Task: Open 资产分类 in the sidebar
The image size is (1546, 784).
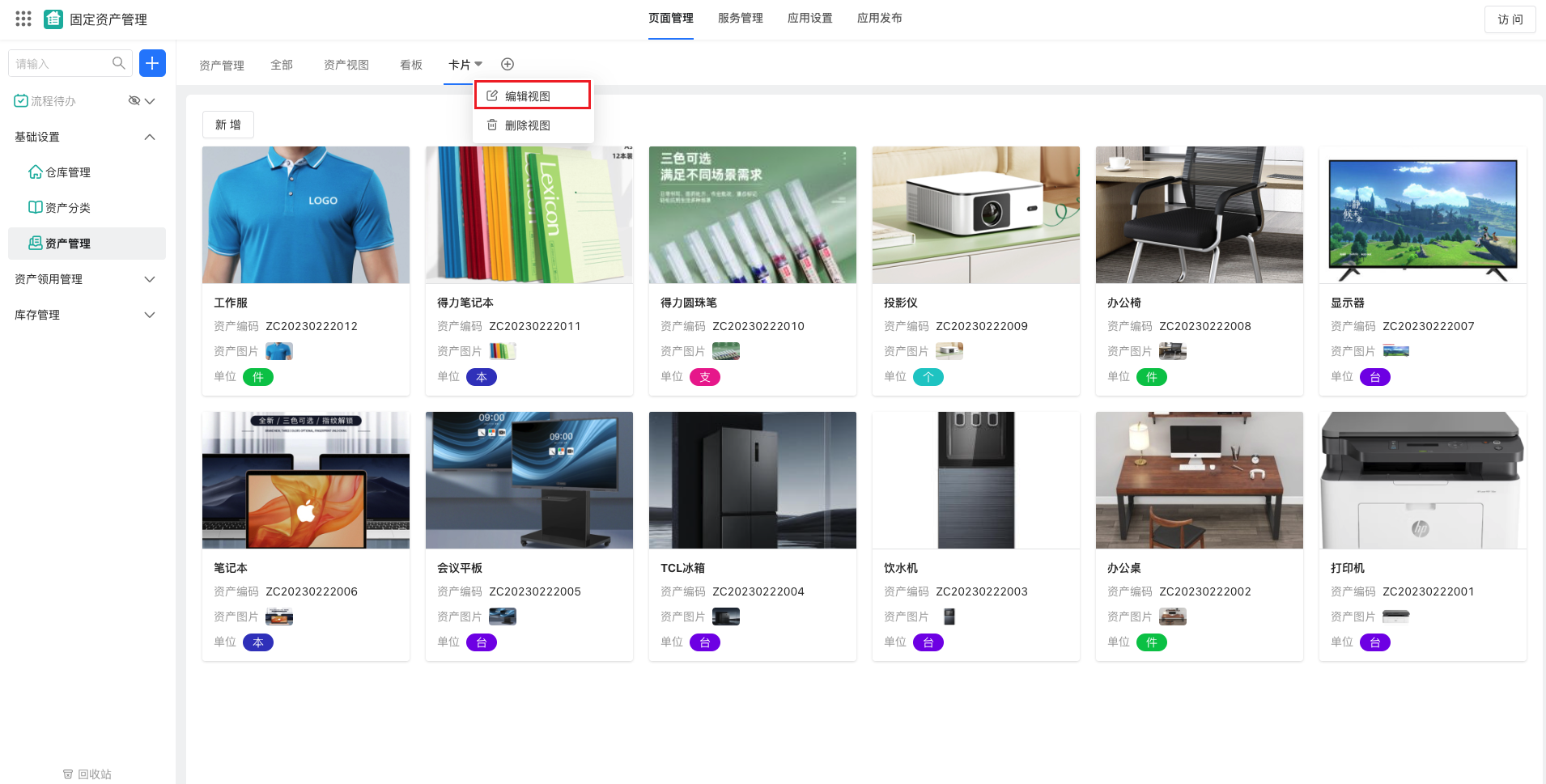Action: (x=68, y=208)
